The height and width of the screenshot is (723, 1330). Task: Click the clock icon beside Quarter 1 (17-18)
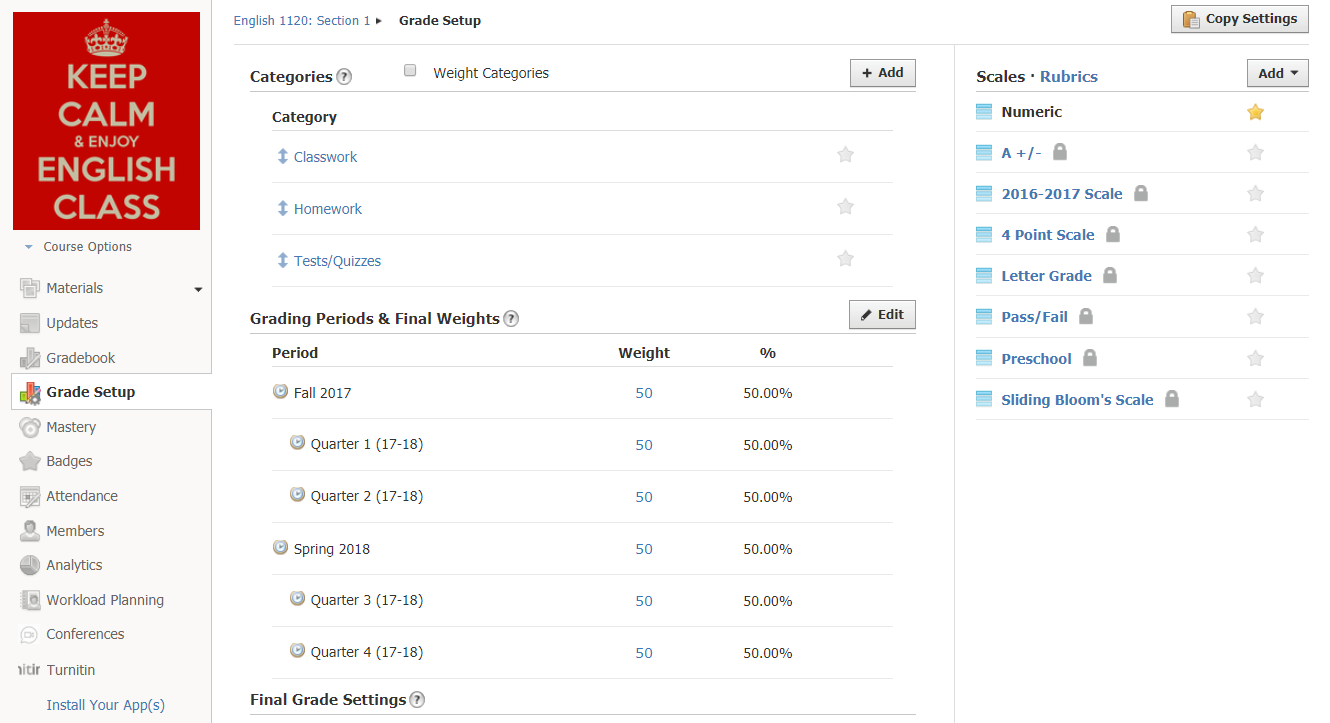(297, 442)
